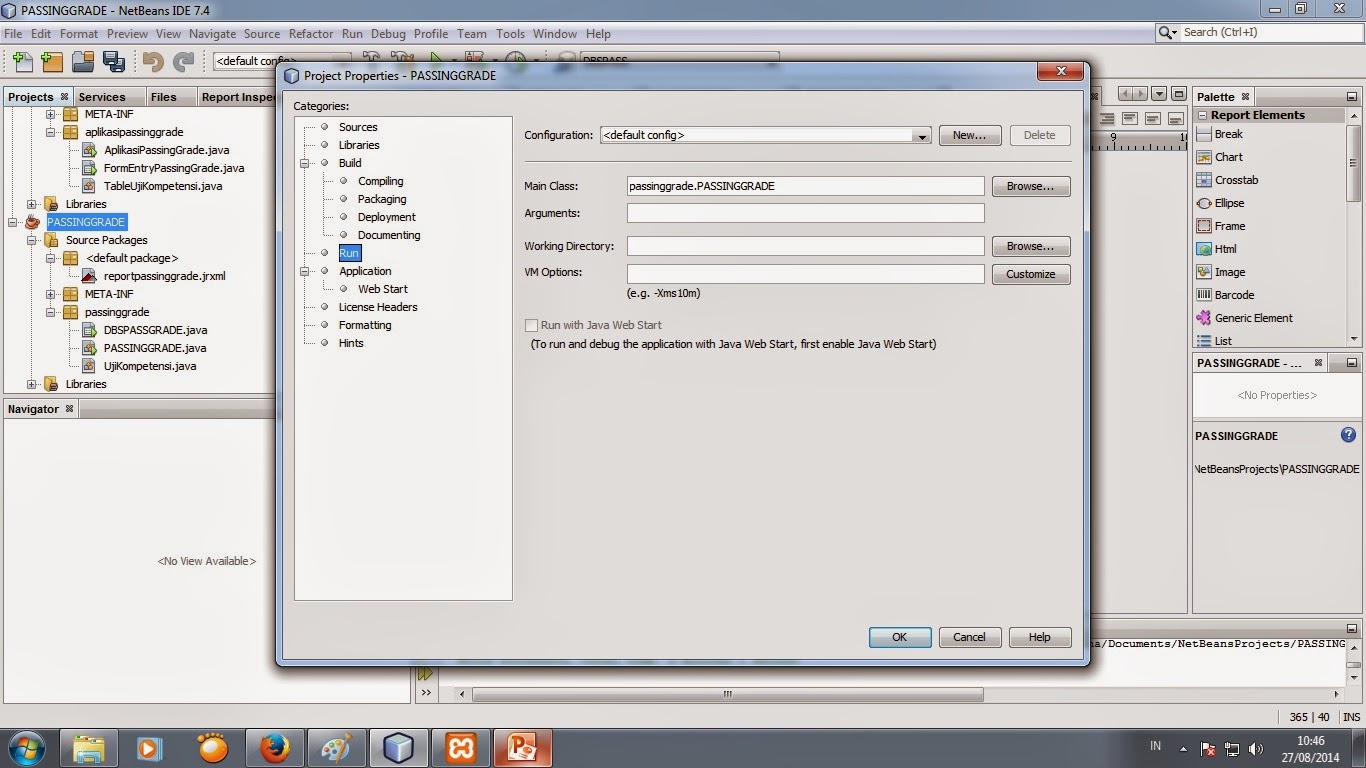The height and width of the screenshot is (768, 1366).
Task: Open the File menu
Action: click(12, 33)
